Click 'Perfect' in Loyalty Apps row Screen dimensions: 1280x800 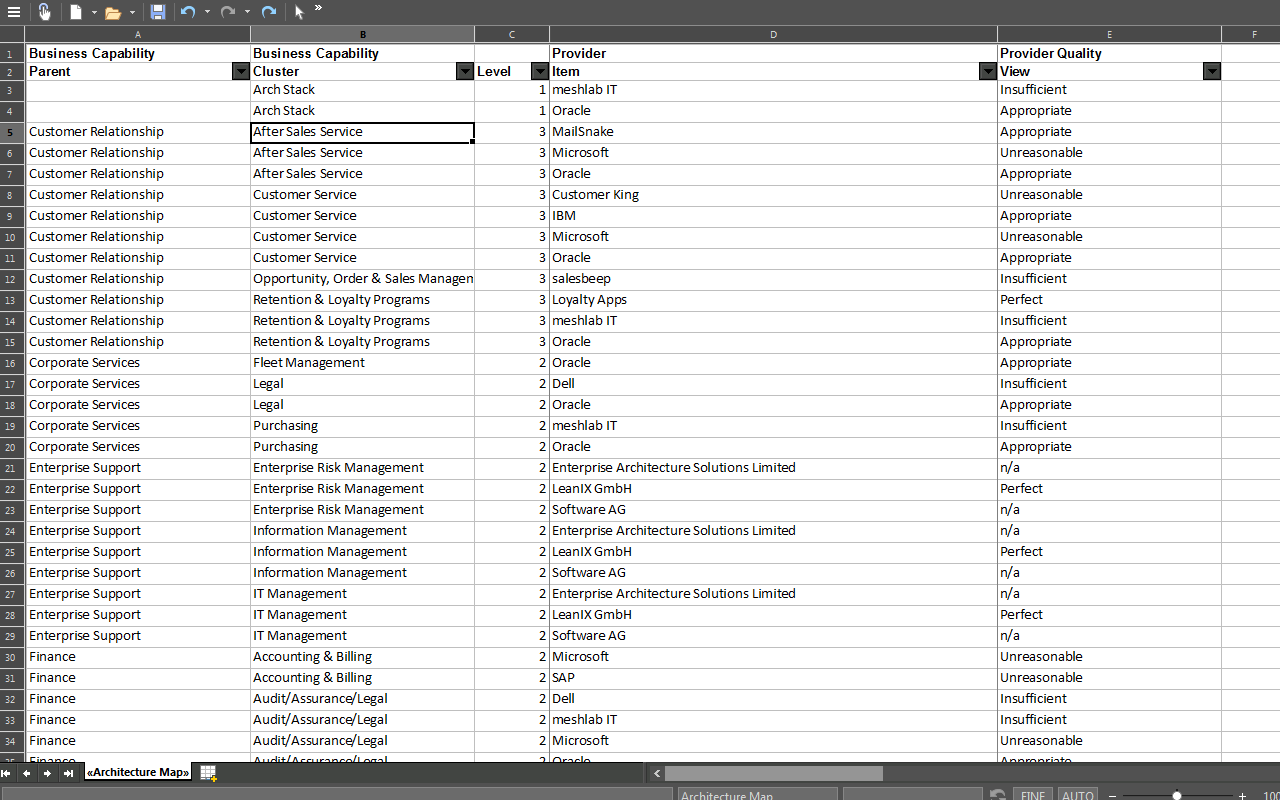[1109, 300]
